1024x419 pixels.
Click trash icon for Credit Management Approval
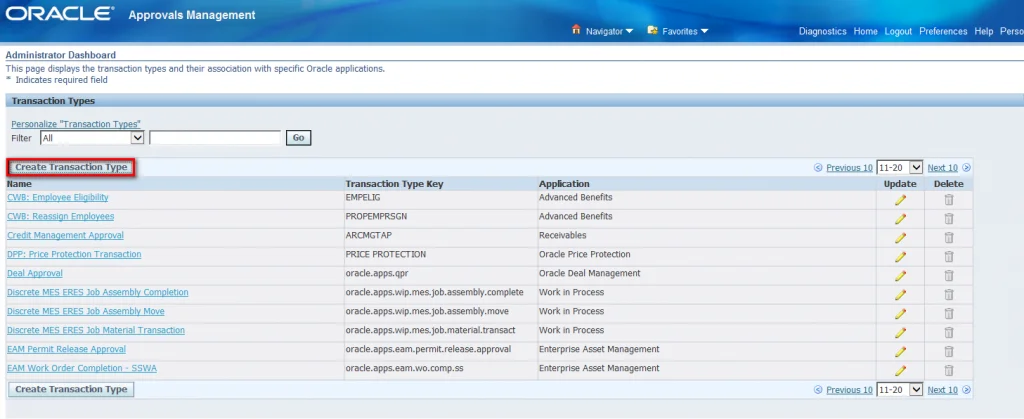pyautogui.click(x=949, y=238)
